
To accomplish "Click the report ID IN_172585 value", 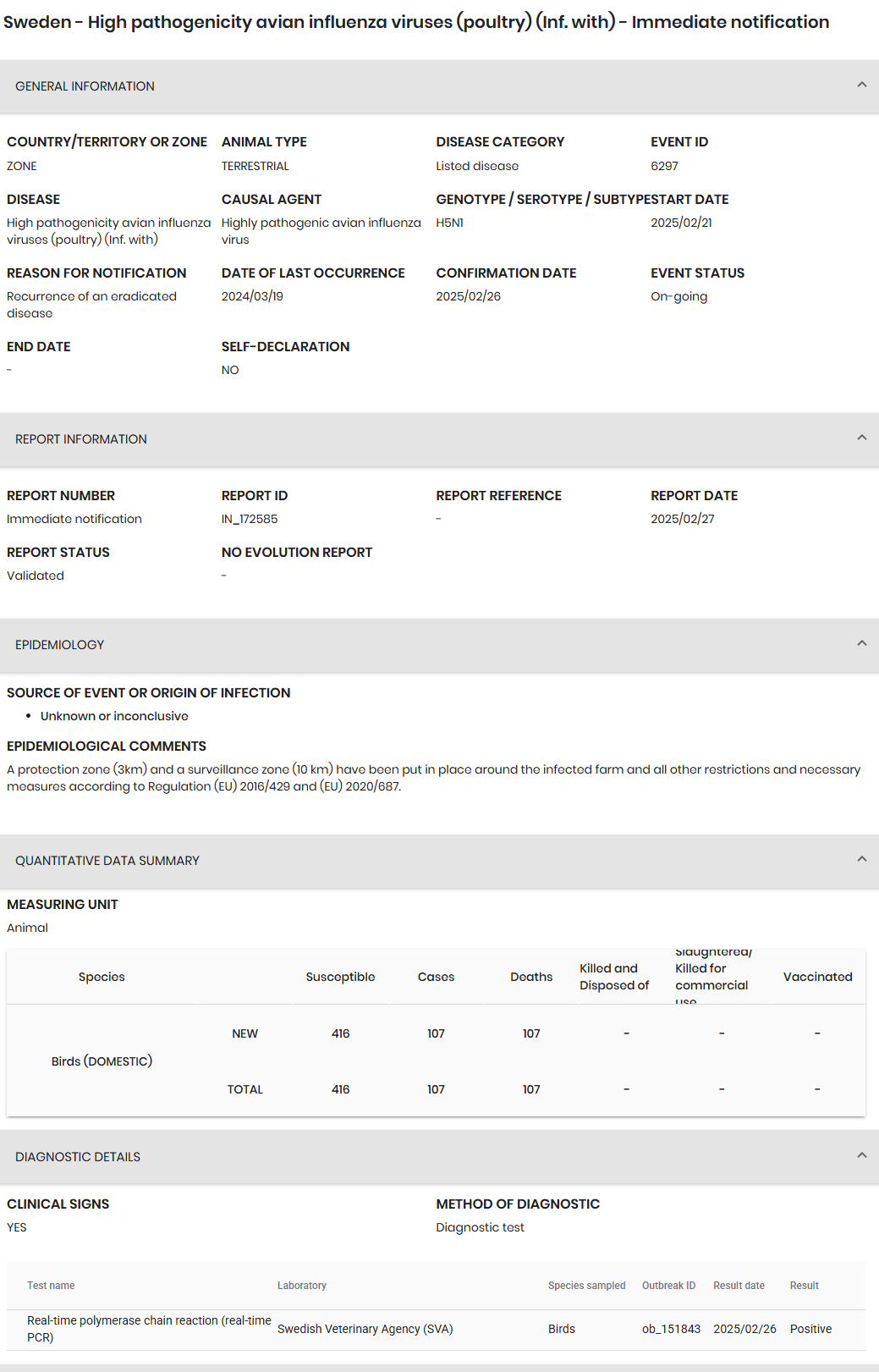I will [x=250, y=519].
